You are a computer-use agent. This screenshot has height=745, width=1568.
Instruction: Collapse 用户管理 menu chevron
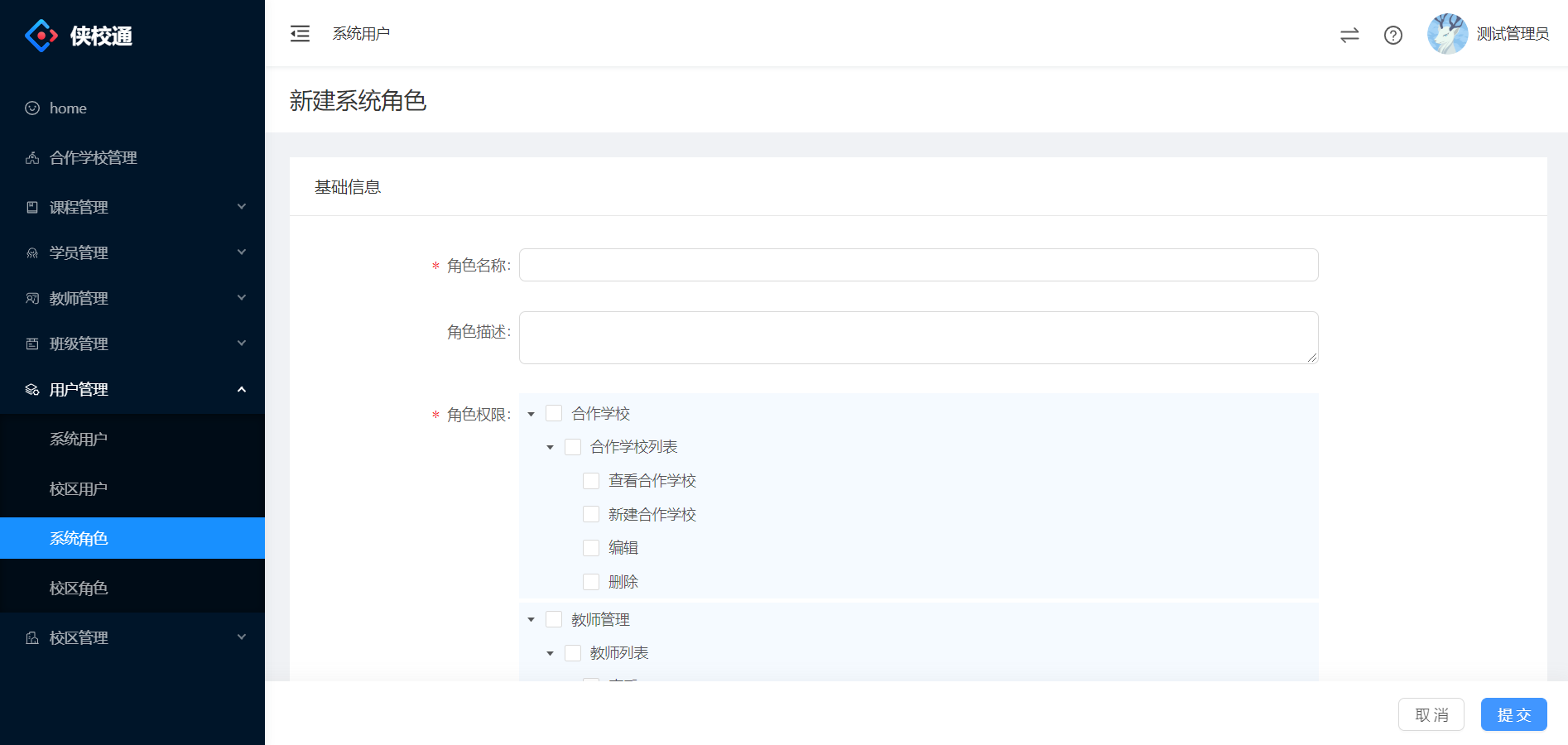pos(242,389)
